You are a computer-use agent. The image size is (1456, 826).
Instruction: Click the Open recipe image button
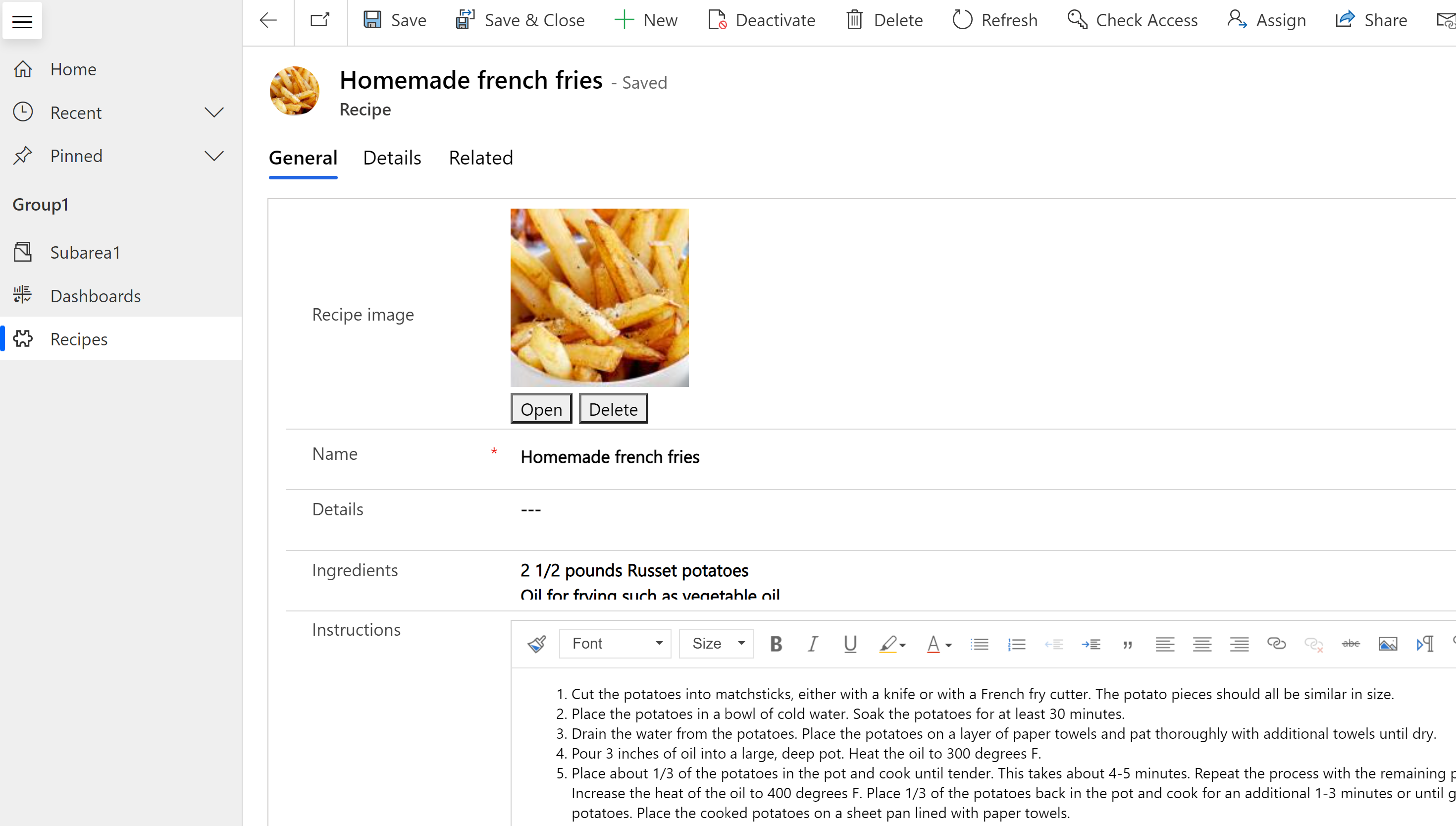coord(541,408)
